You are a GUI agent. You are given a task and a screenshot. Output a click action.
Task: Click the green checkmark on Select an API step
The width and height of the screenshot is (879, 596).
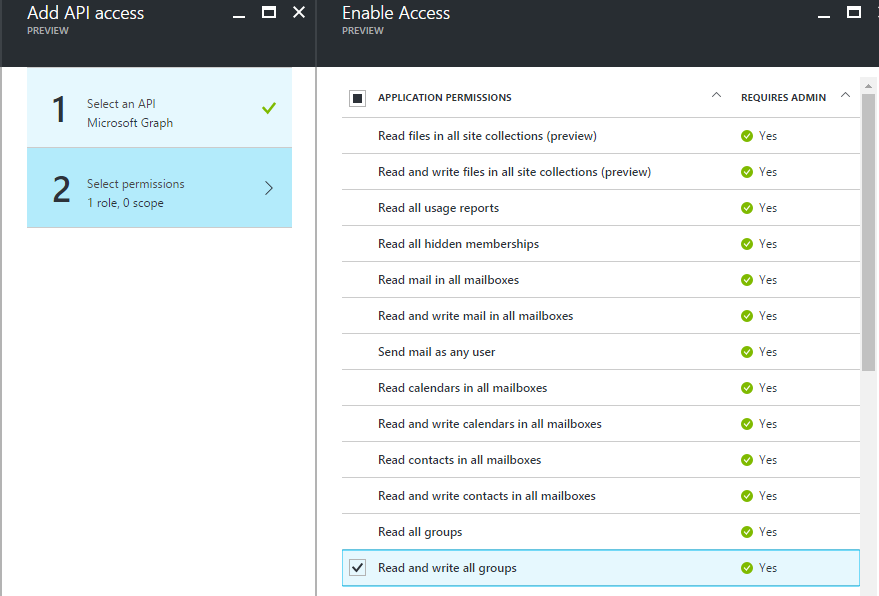pos(268,108)
